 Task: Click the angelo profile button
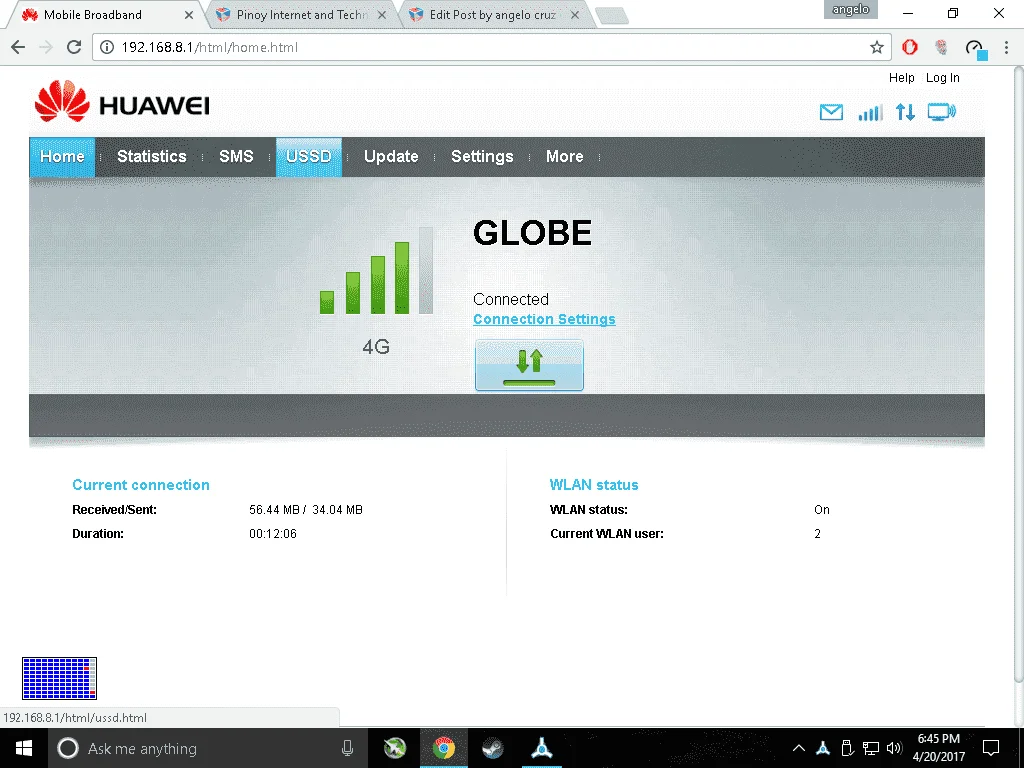point(850,9)
